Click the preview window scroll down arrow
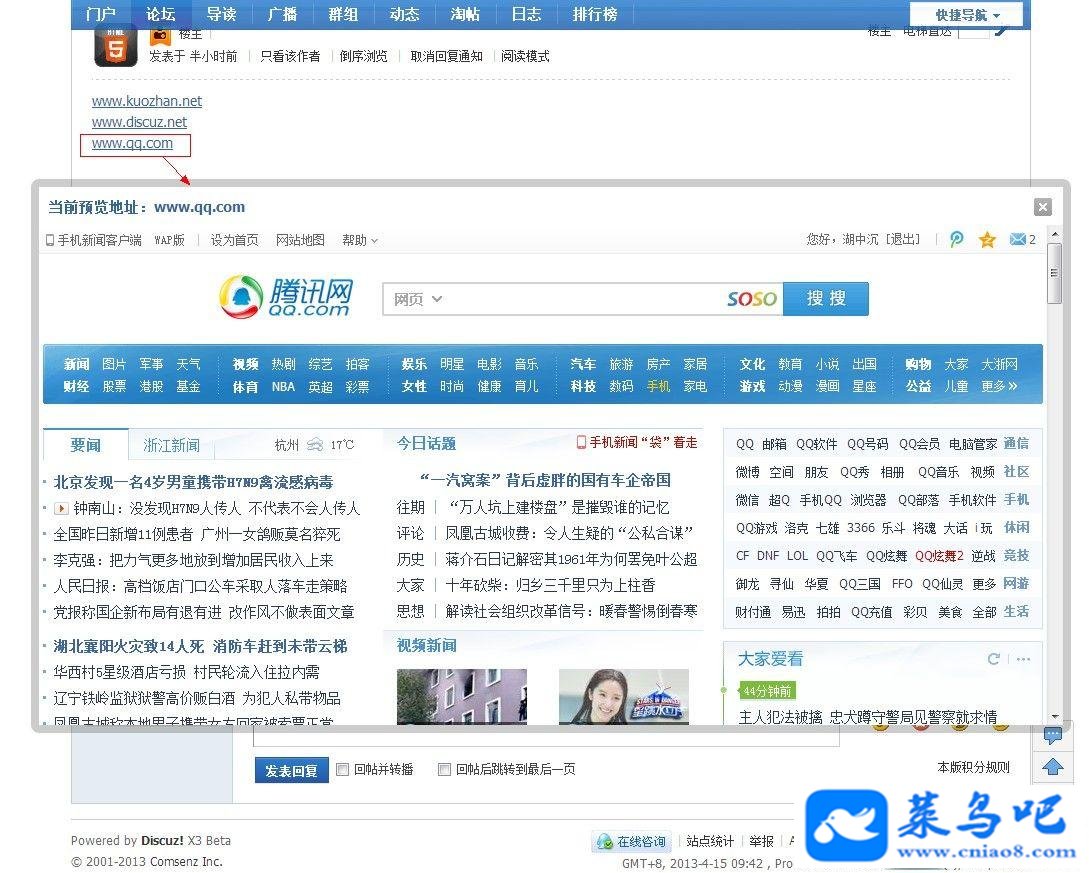This screenshot has width=1089, height=873. (x=1054, y=717)
